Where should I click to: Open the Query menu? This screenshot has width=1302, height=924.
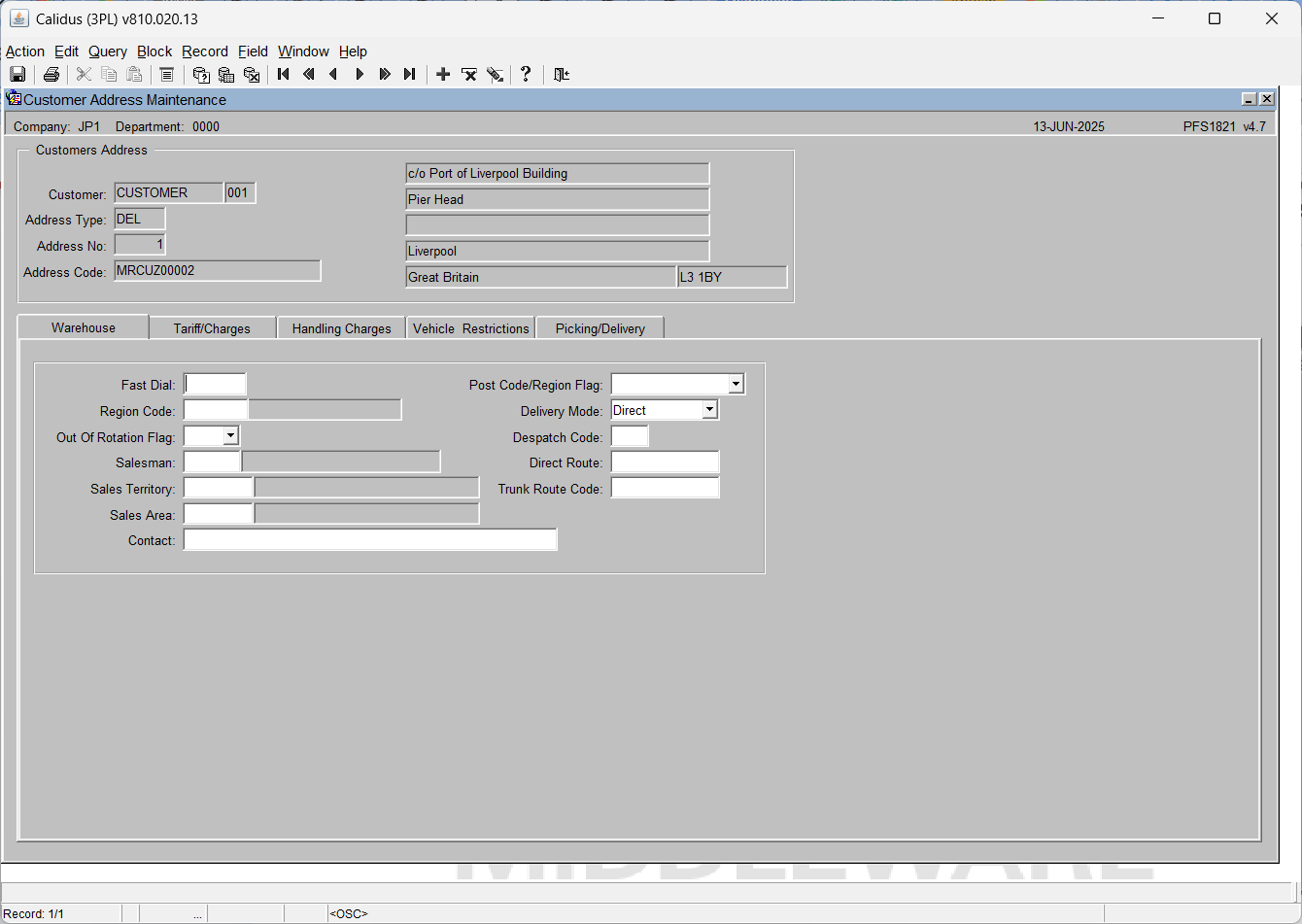coord(108,51)
